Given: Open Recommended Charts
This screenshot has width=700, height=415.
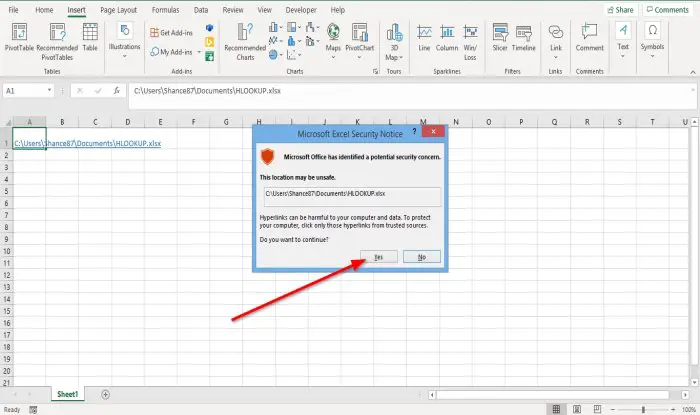Looking at the screenshot, I should (245, 42).
